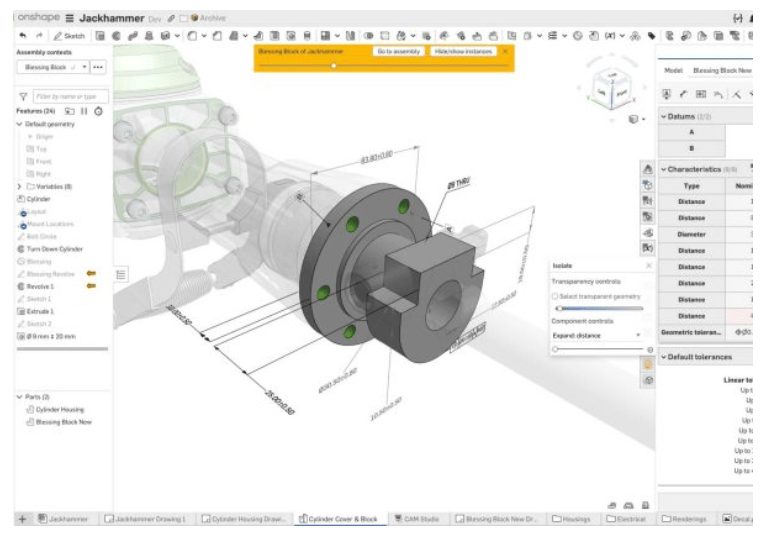The image size is (763, 538).
Task: Click the filter funnel icon in feature list
Action: click(23, 95)
